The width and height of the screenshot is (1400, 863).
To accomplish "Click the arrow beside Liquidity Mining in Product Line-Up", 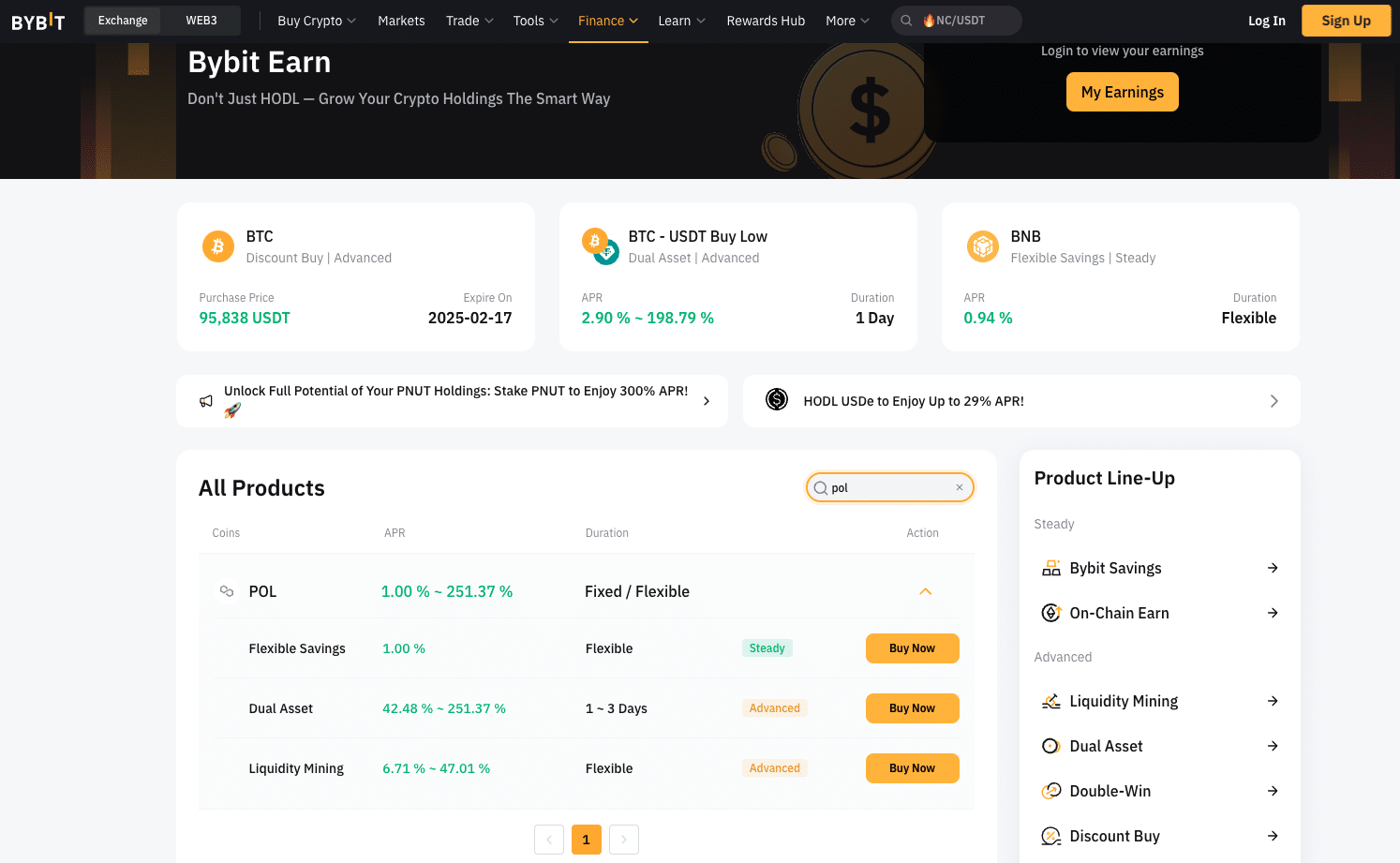I will 1273,701.
